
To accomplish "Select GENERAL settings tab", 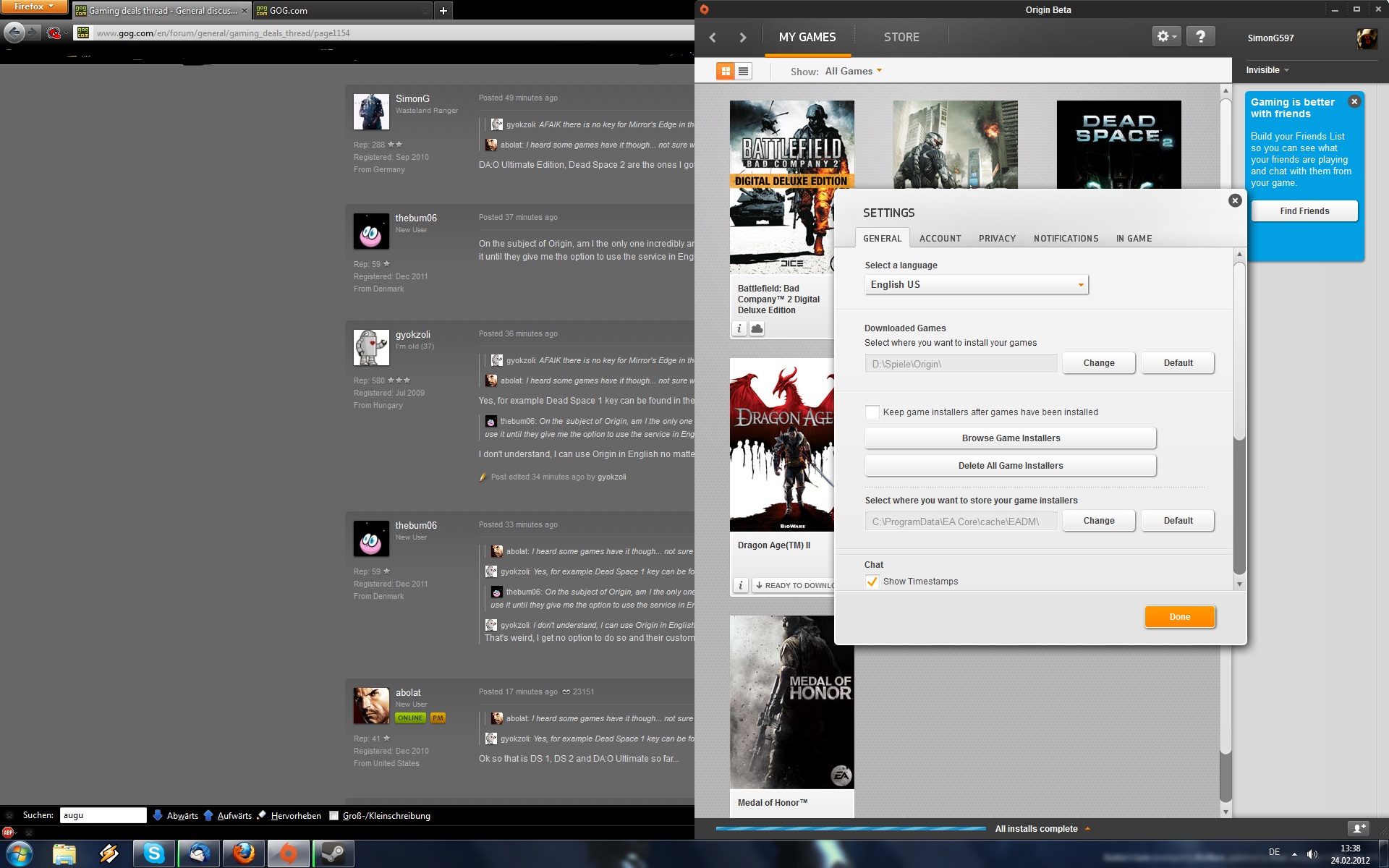I will click(x=882, y=238).
